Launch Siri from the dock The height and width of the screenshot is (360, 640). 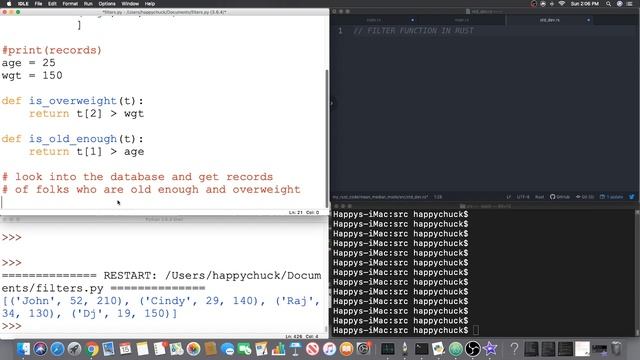click(x=40, y=349)
